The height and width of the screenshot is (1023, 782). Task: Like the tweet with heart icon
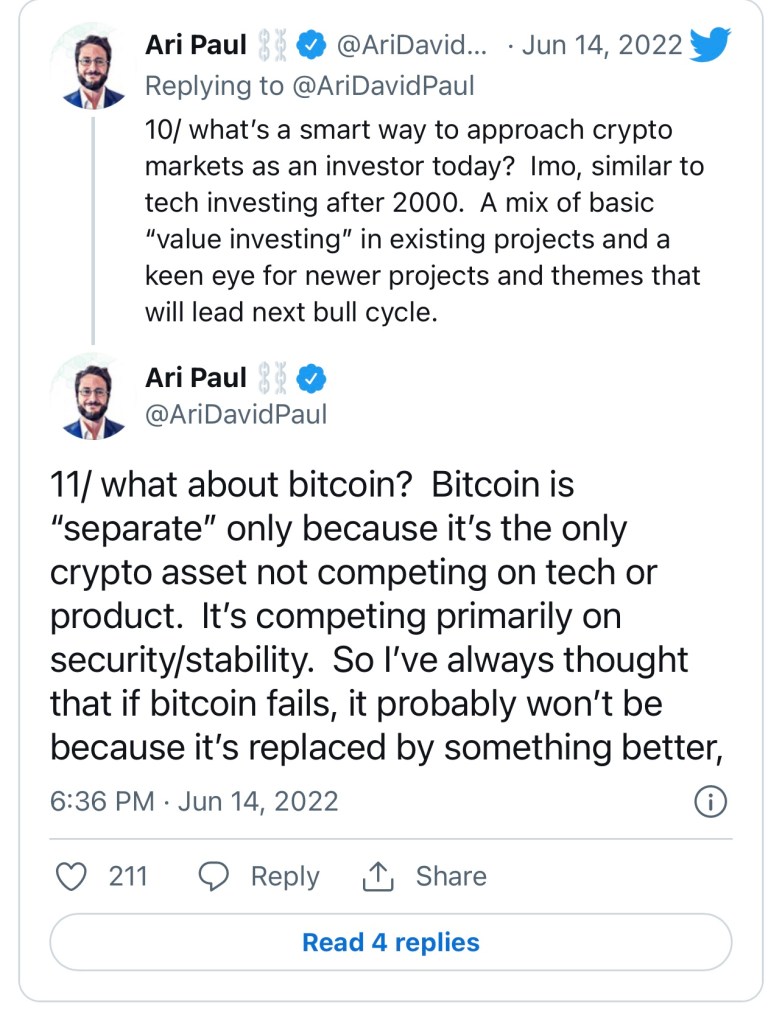tap(71, 877)
